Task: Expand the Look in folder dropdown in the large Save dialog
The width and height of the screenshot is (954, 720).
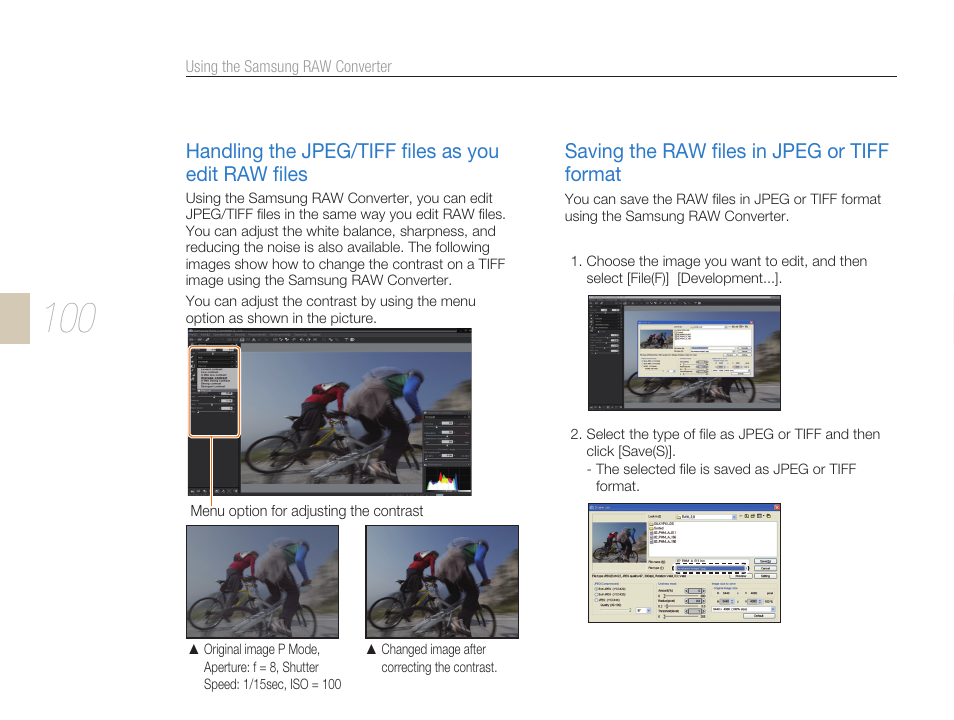Action: coord(734,517)
